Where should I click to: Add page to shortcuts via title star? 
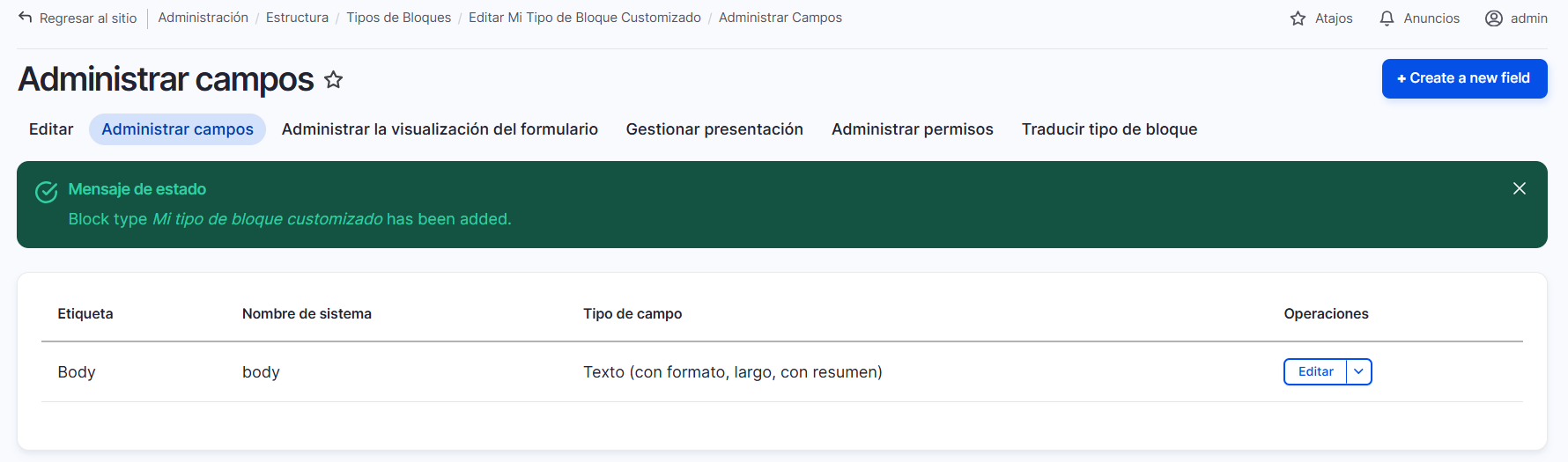point(333,80)
